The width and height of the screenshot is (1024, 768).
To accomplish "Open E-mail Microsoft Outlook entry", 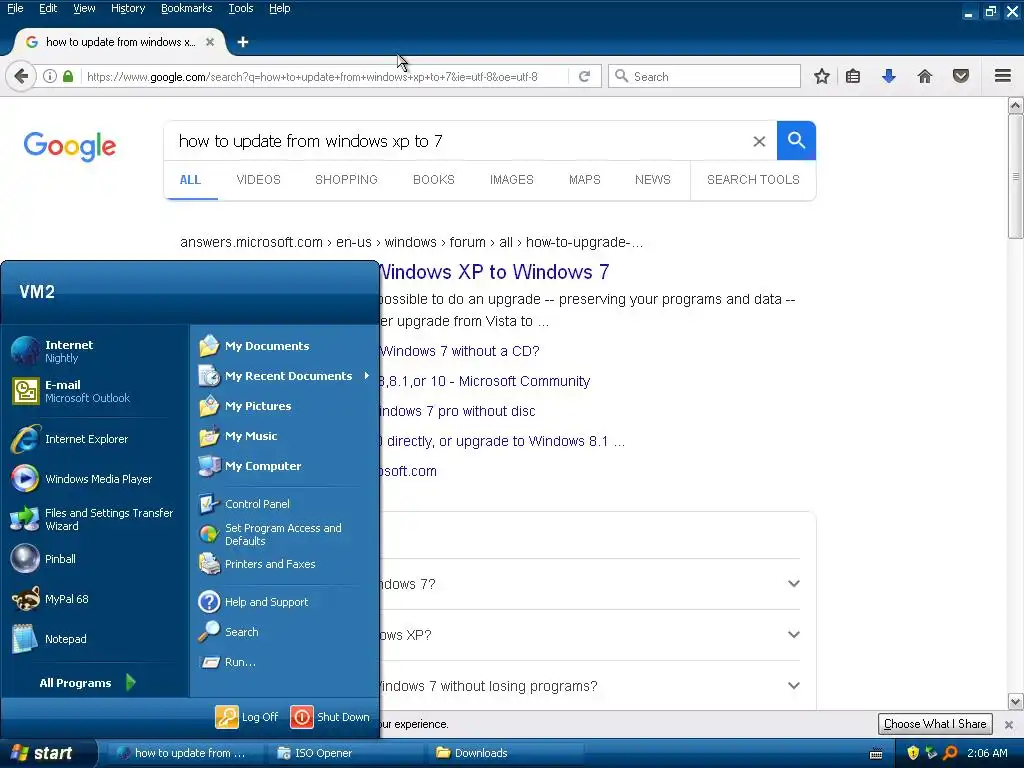I will pyautogui.click(x=71, y=391).
